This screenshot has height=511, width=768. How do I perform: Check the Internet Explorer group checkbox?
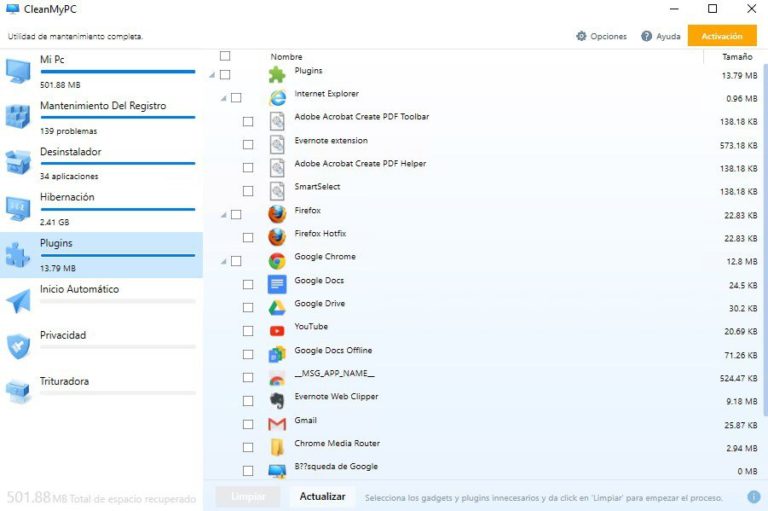[x=236, y=97]
